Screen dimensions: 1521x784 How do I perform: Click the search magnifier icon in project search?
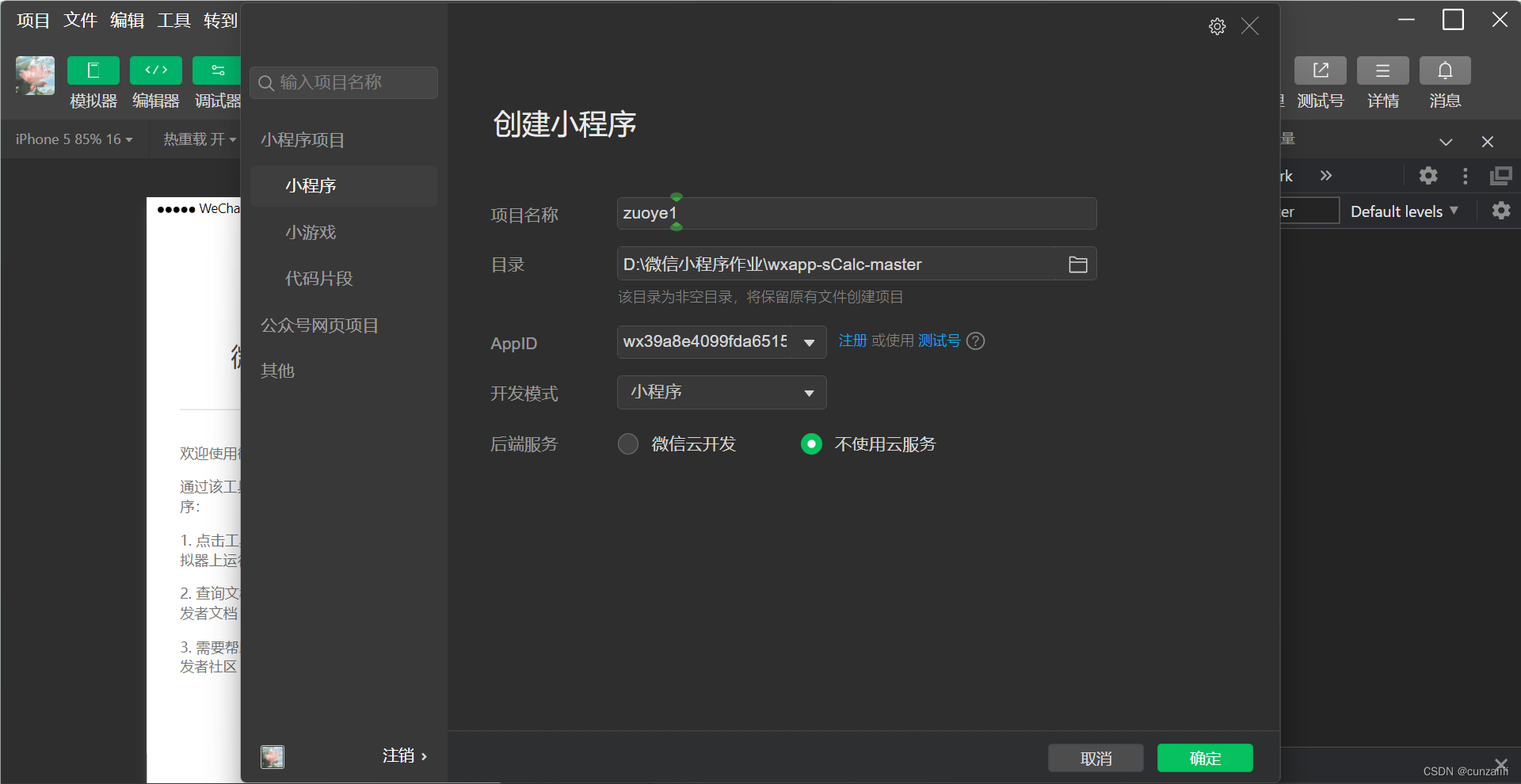coord(266,83)
